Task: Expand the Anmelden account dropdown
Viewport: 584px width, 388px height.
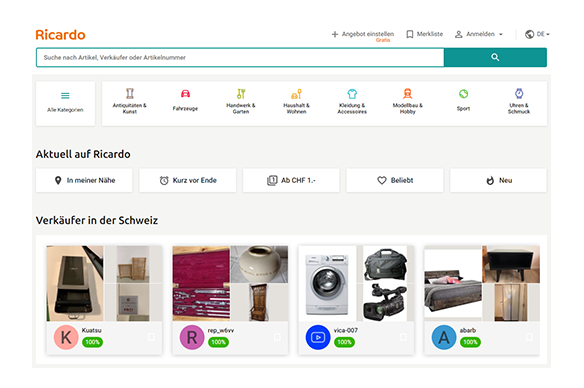Action: pyautogui.click(x=479, y=34)
